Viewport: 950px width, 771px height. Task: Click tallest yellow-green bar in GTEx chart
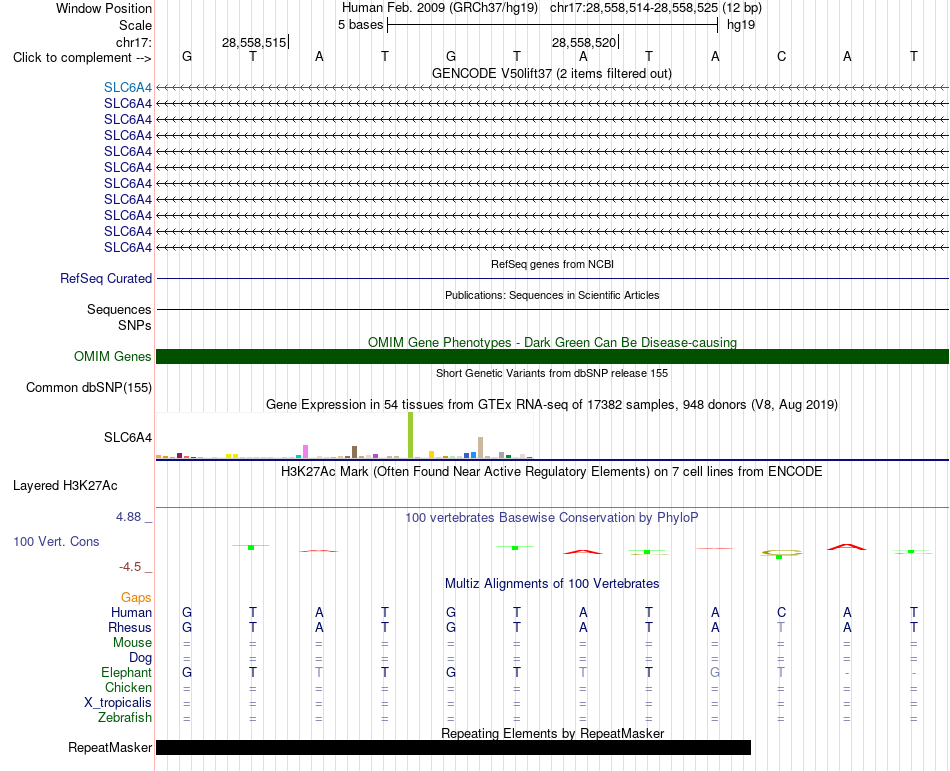coord(411,435)
